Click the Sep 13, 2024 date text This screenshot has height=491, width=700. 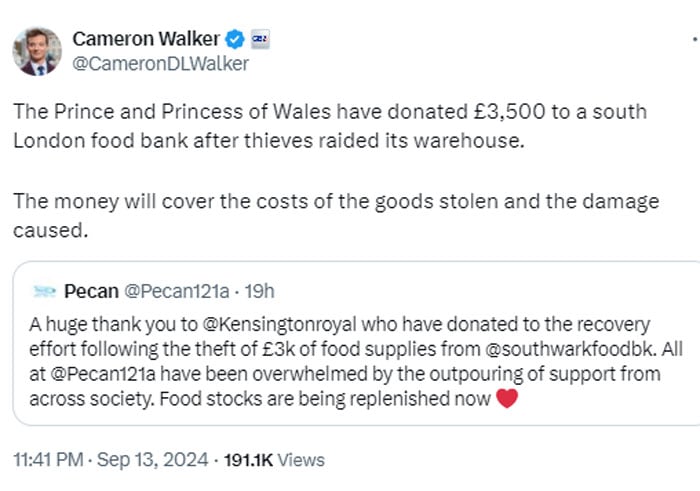coord(153,460)
